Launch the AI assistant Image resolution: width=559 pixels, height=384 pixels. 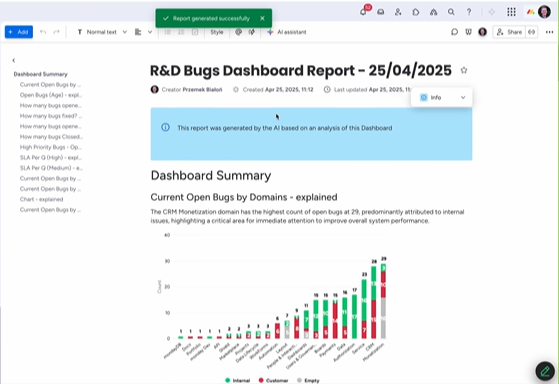tap(287, 32)
